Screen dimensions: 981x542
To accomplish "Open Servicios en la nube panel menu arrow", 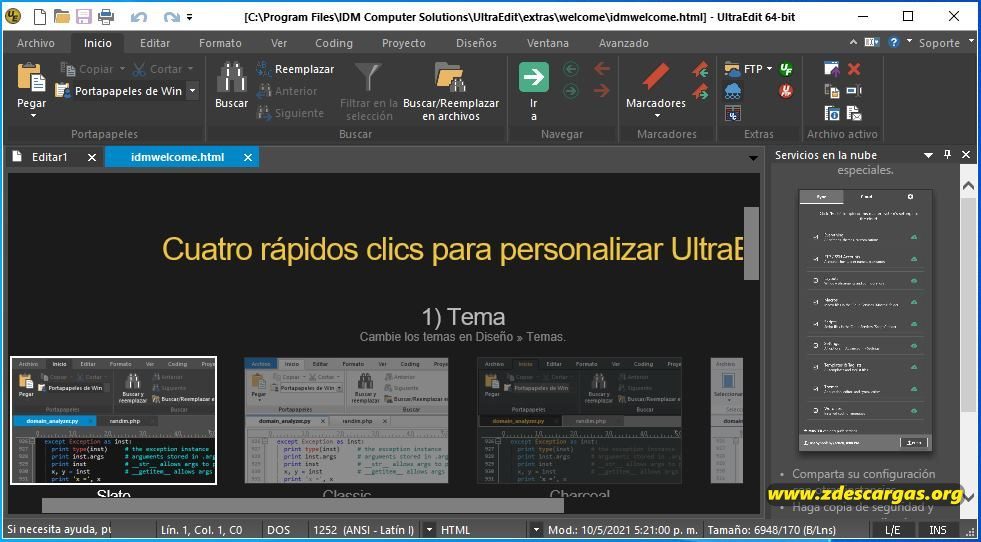I will [x=928, y=155].
